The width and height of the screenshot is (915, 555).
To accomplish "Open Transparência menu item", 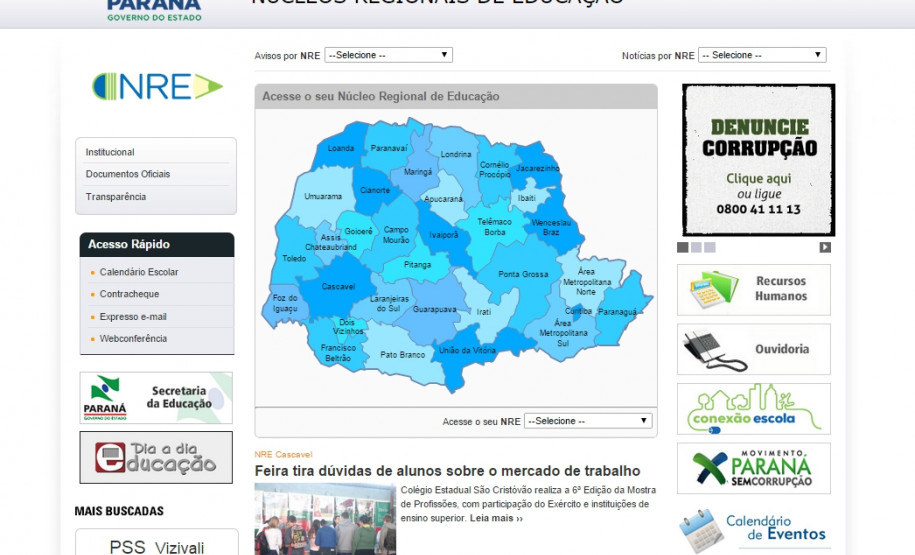I will pos(116,197).
